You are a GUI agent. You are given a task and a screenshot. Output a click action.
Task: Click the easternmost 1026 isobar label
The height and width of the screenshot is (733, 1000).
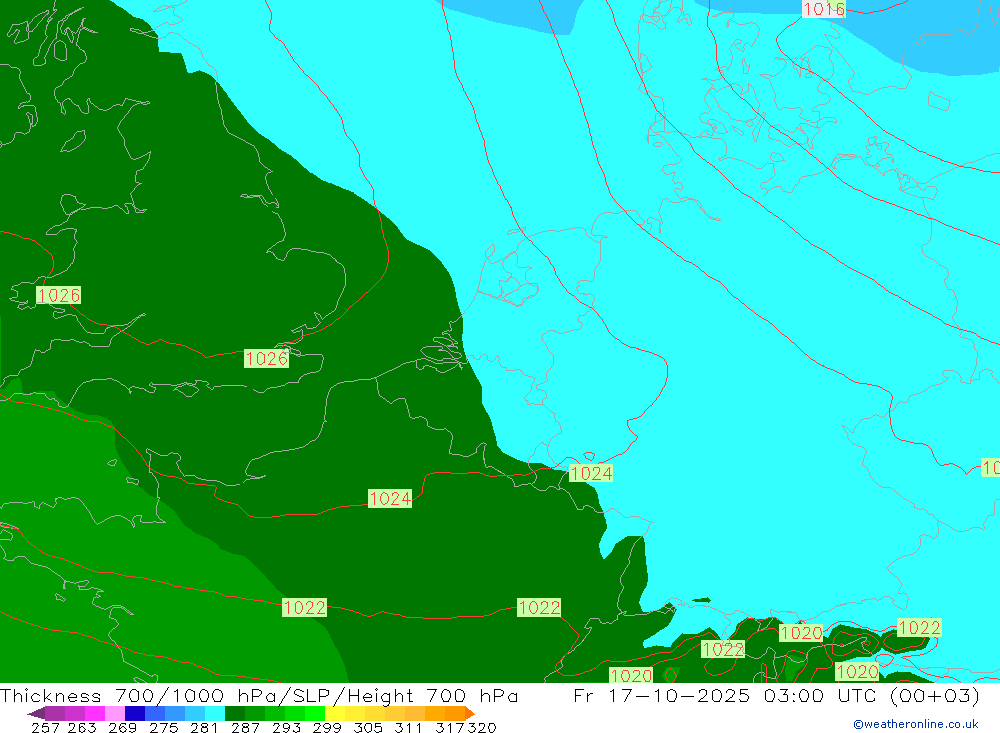point(267,359)
